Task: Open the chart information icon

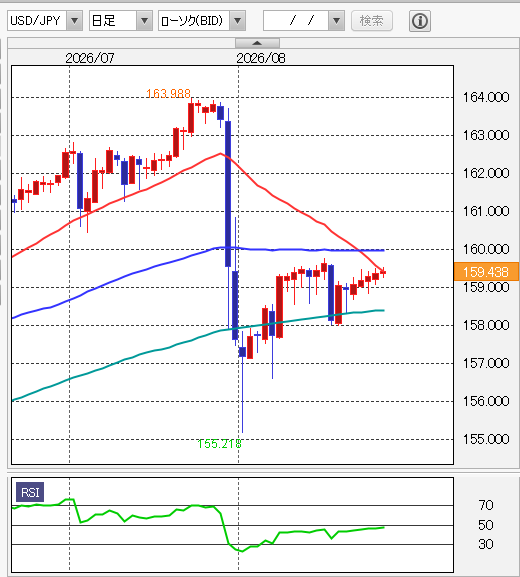Action: [420, 21]
